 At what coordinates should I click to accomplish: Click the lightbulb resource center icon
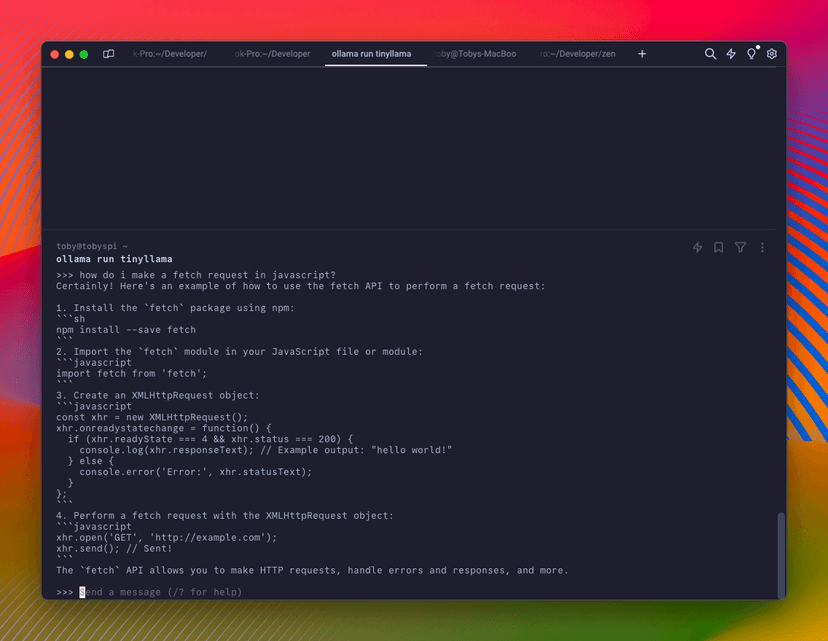752,54
